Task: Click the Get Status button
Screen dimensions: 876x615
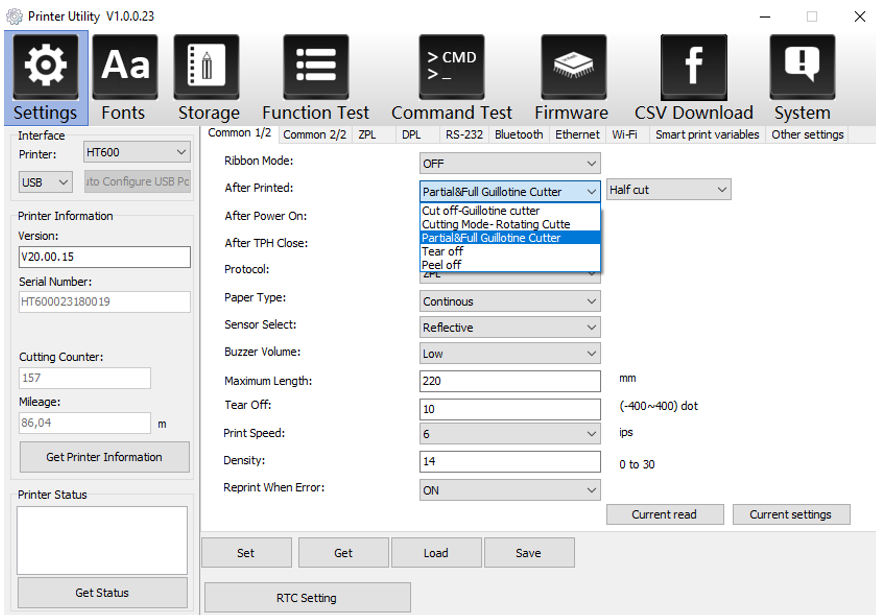Action: [x=102, y=593]
